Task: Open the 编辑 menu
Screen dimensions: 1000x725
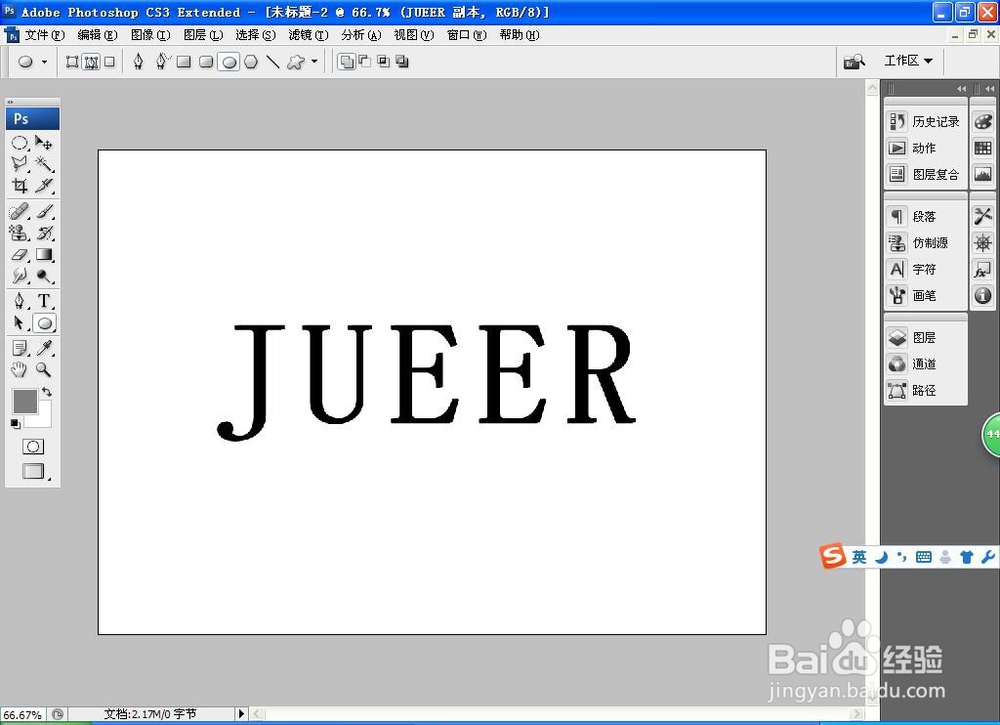Action: click(97, 35)
